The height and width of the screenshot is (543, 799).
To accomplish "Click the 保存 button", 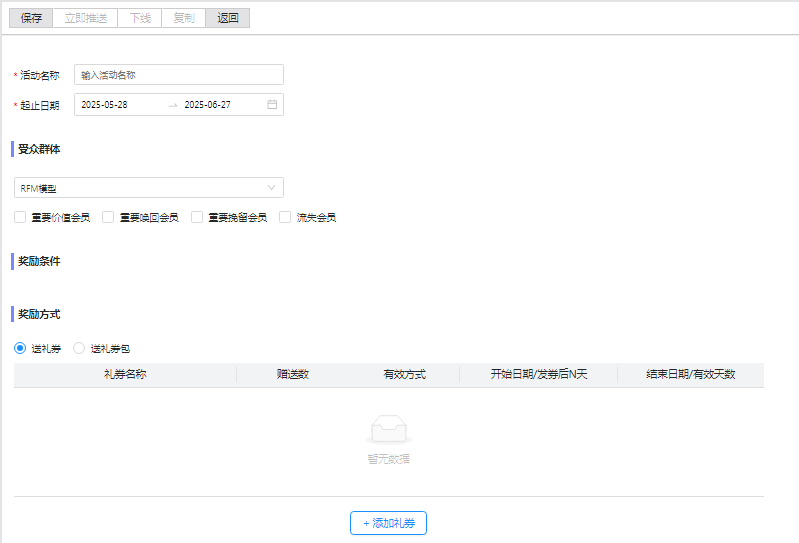I will [x=31, y=18].
